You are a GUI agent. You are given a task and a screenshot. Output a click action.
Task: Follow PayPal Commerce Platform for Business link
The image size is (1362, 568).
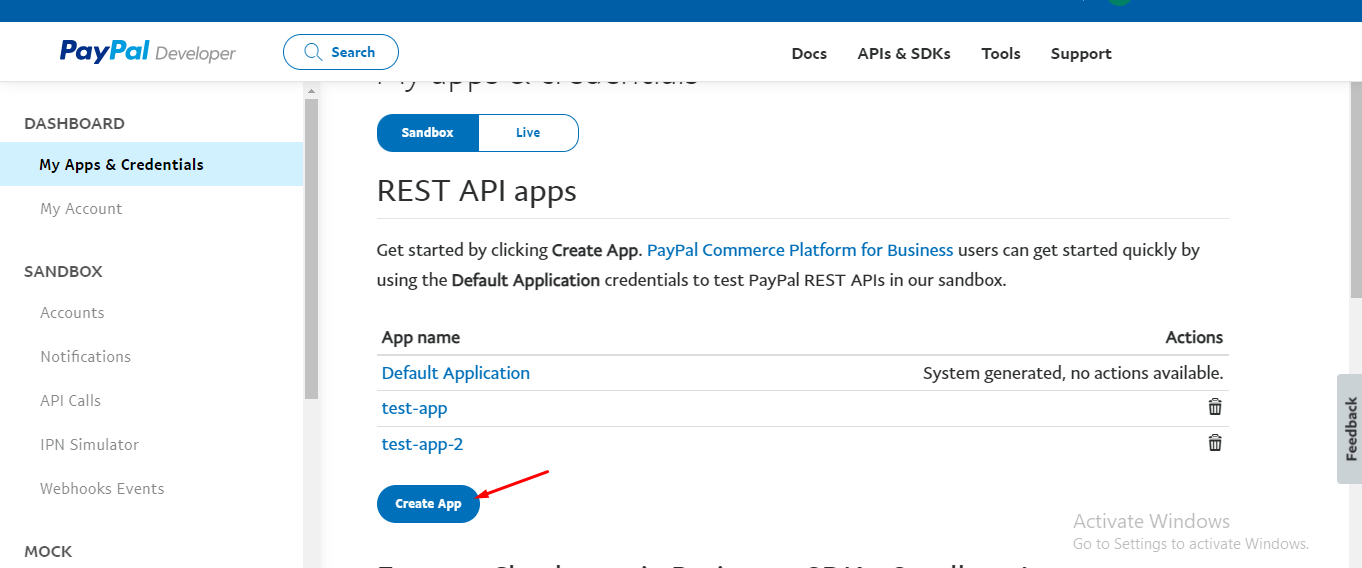[x=800, y=250]
